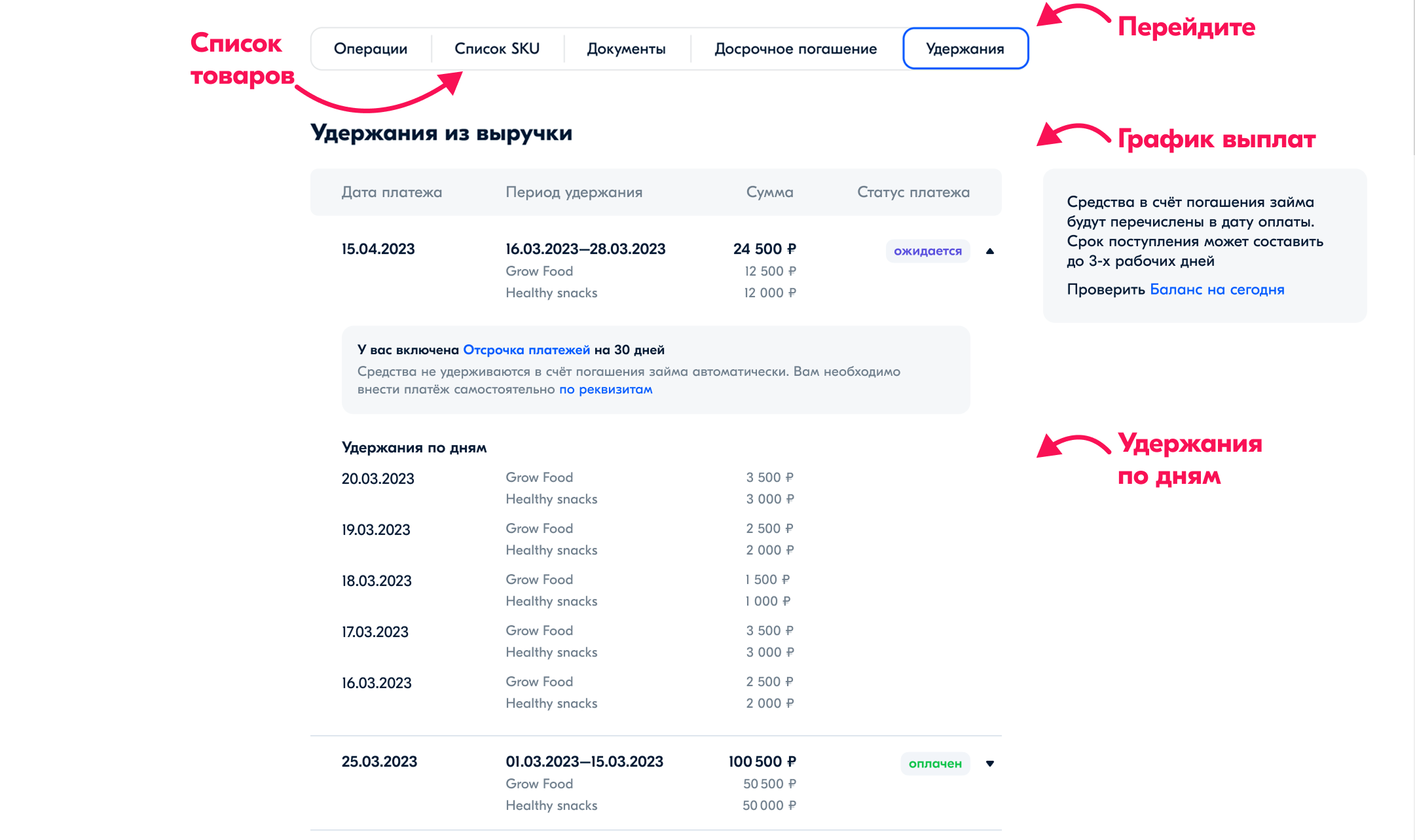The image size is (1415, 840).
Task: Go to Досрочное погашение tab
Action: 796,48
